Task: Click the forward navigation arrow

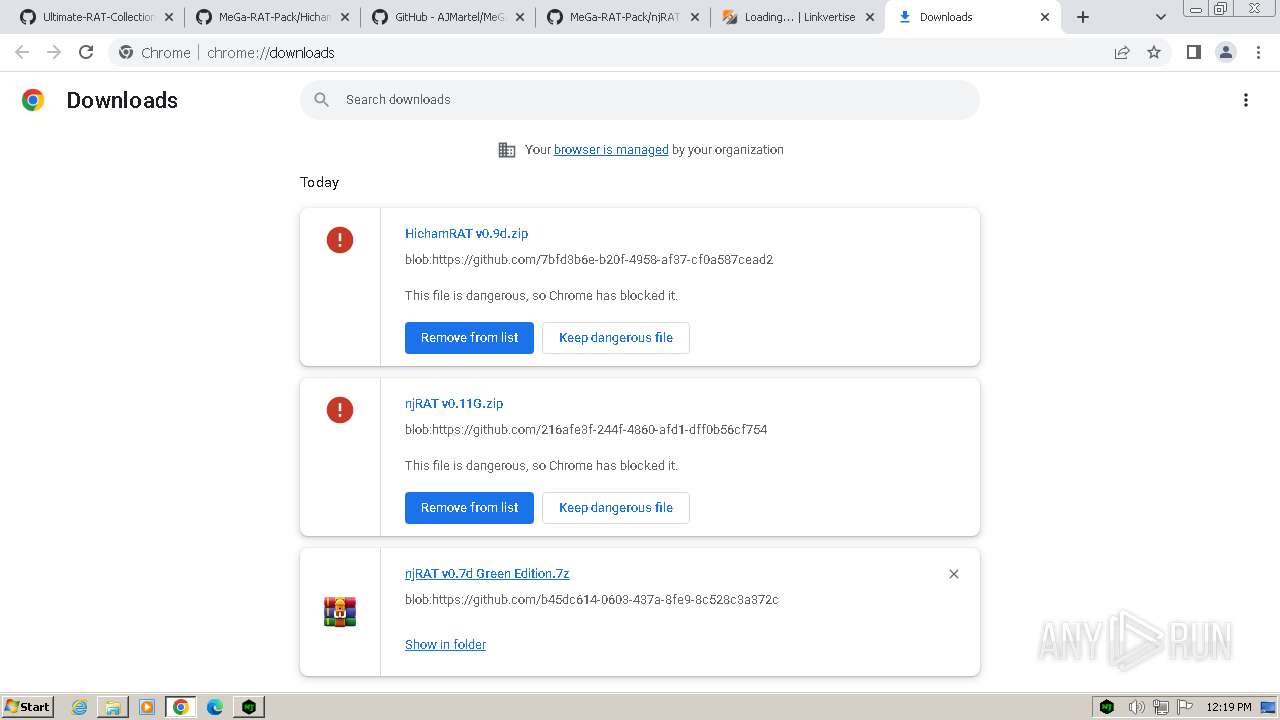Action: pos(54,52)
